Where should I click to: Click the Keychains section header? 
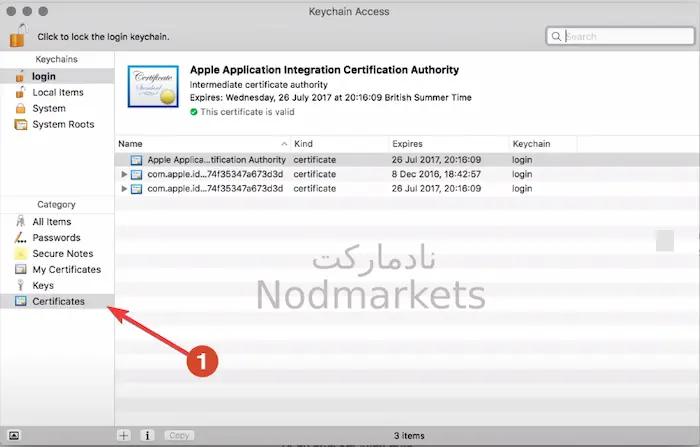56,59
